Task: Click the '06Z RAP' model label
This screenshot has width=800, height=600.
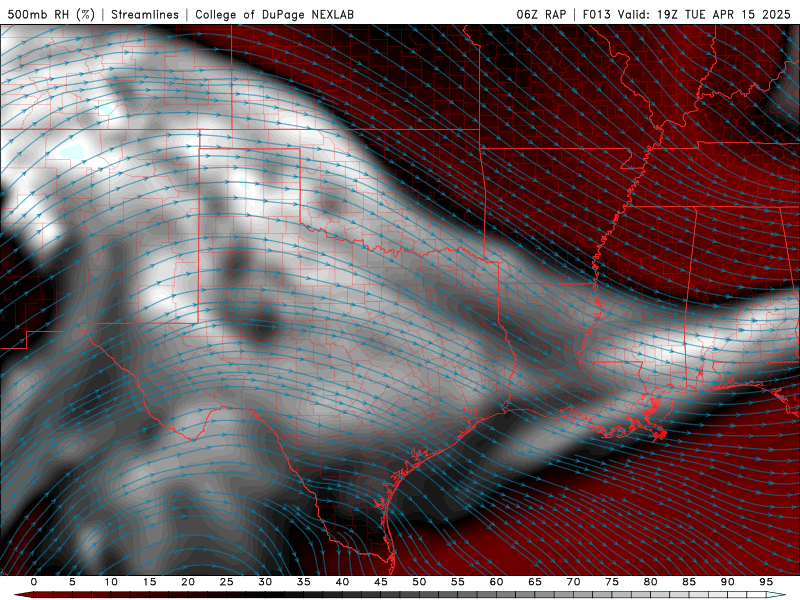Action: (x=541, y=14)
